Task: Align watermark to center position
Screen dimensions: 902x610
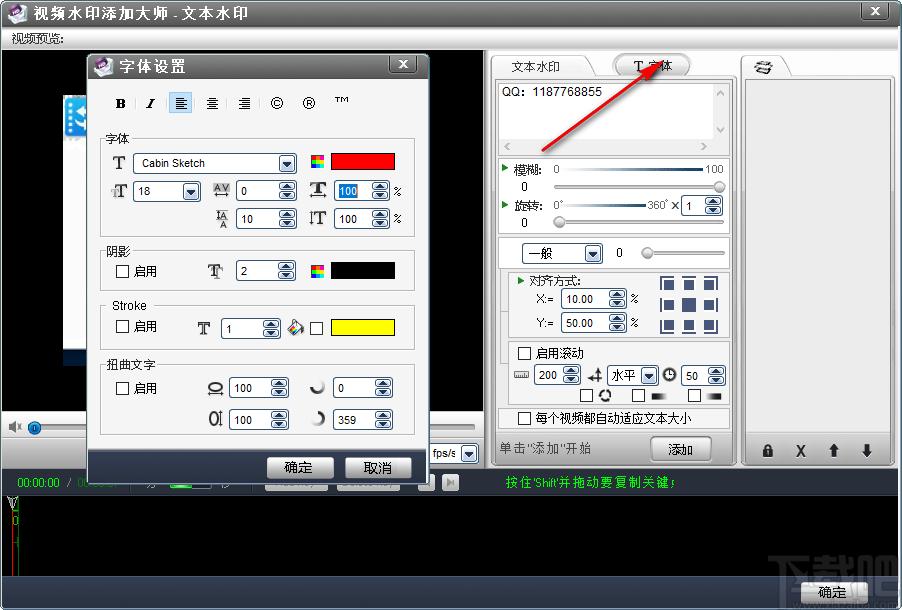Action: 689,305
